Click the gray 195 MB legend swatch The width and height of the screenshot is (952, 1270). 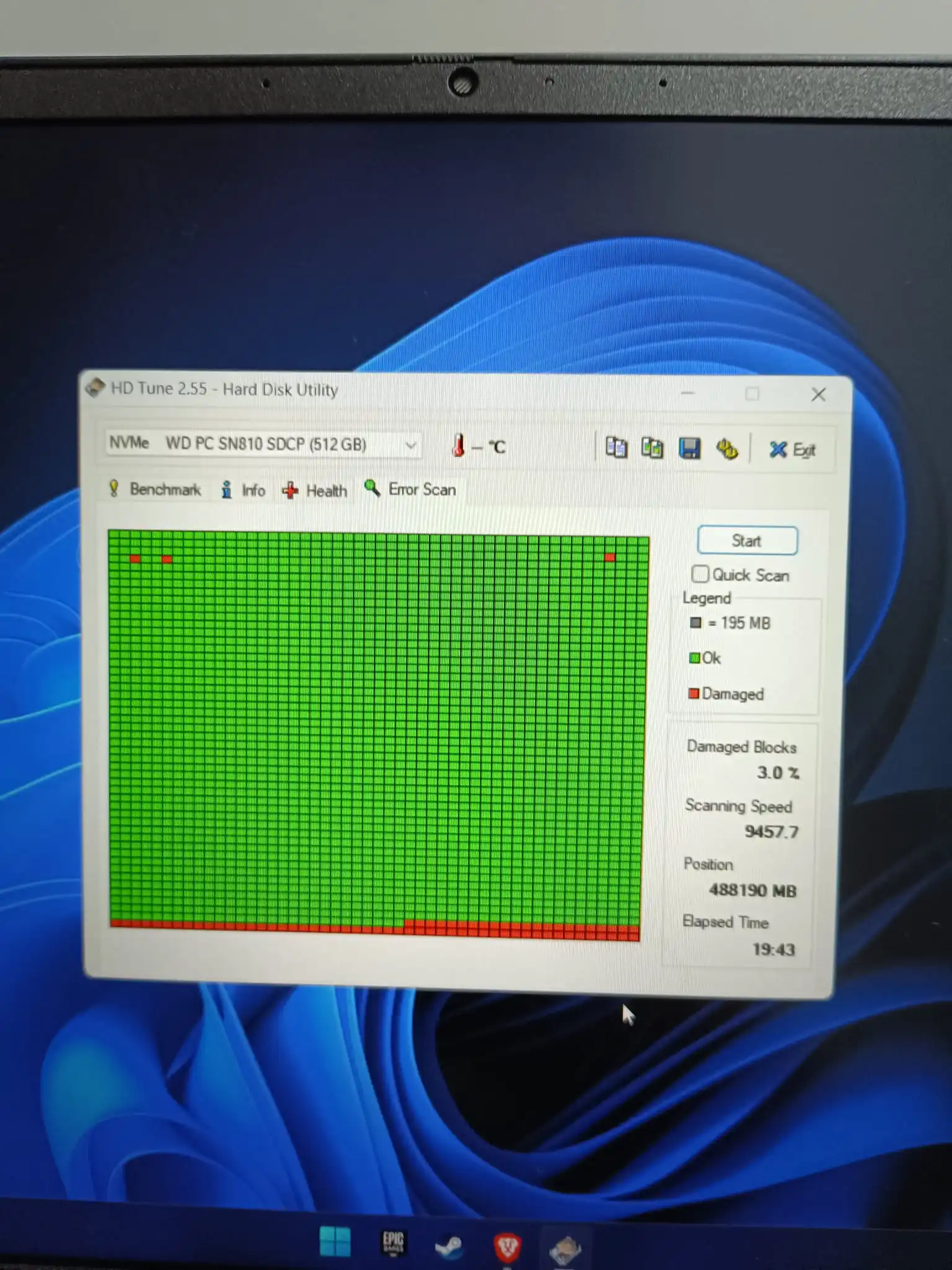click(x=695, y=623)
